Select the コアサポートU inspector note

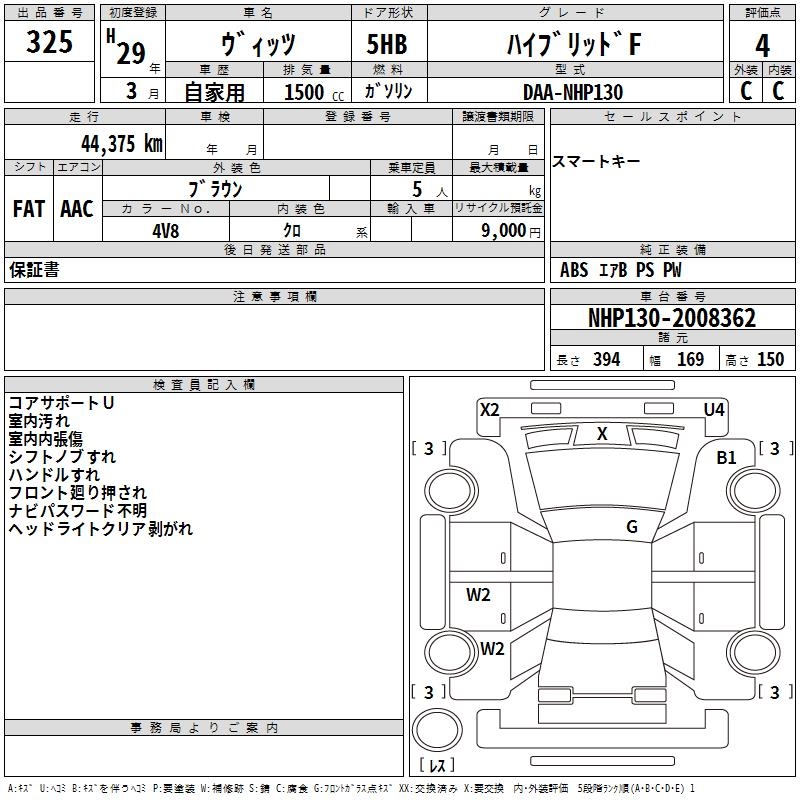coord(61,403)
